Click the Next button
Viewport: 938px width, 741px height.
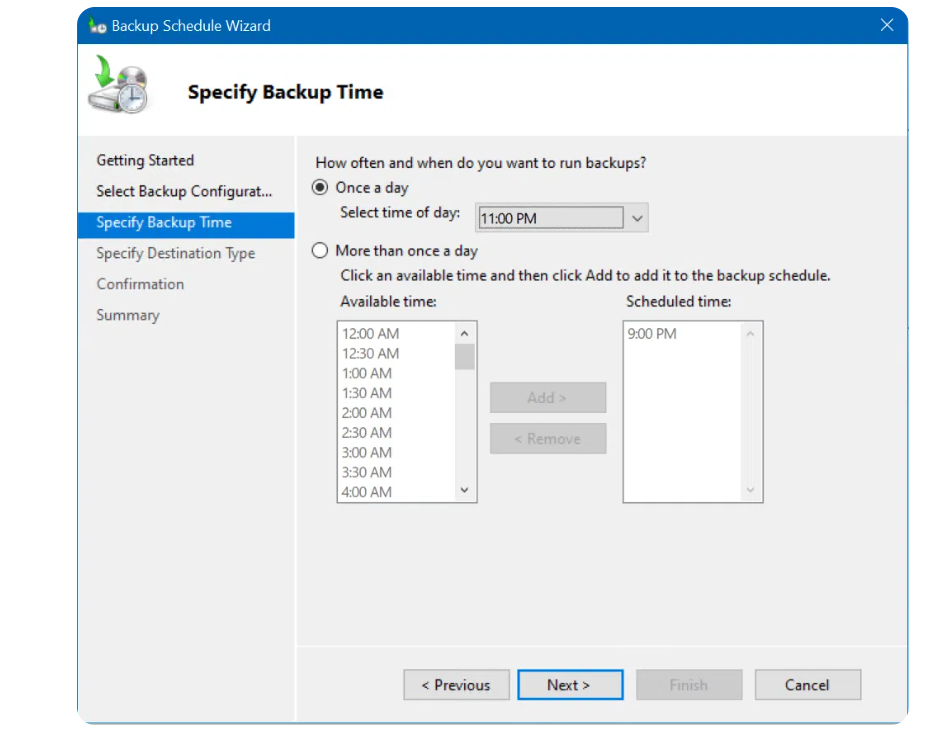[x=569, y=685]
